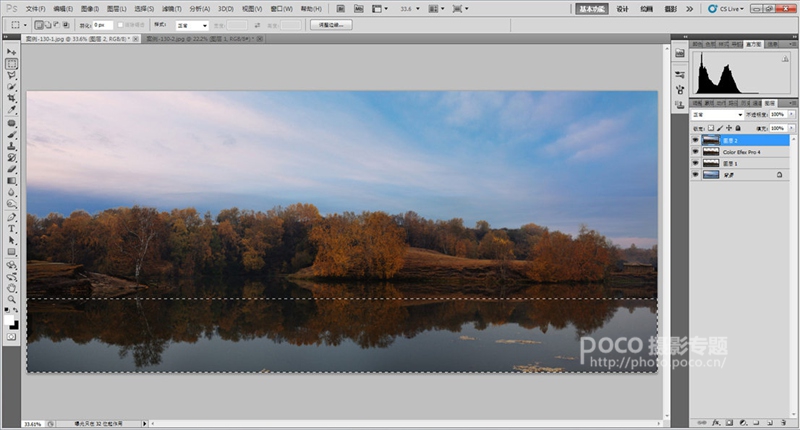The image size is (800, 430).
Task: Open the histogram panel options menu
Action: click(x=792, y=44)
